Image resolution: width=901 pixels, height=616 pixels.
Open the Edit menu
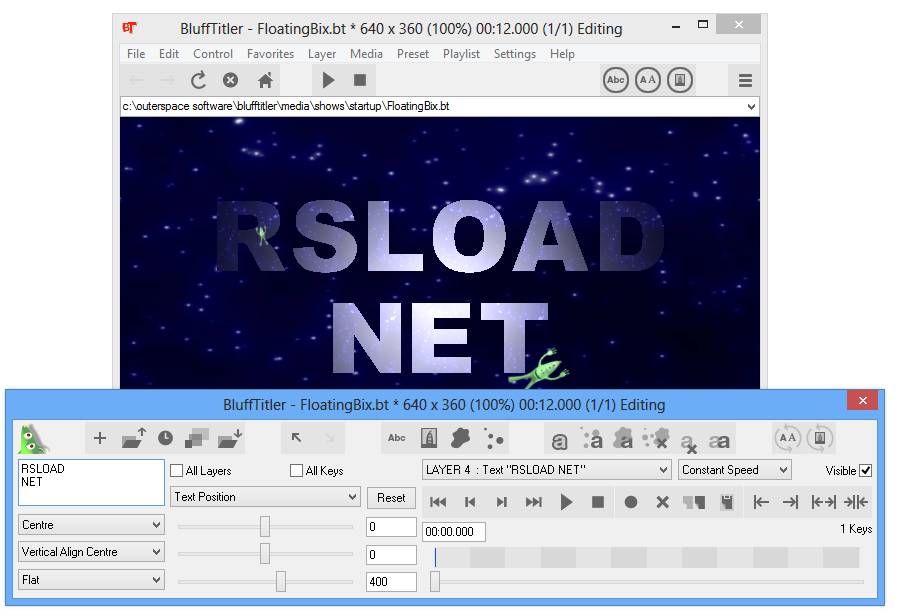169,54
